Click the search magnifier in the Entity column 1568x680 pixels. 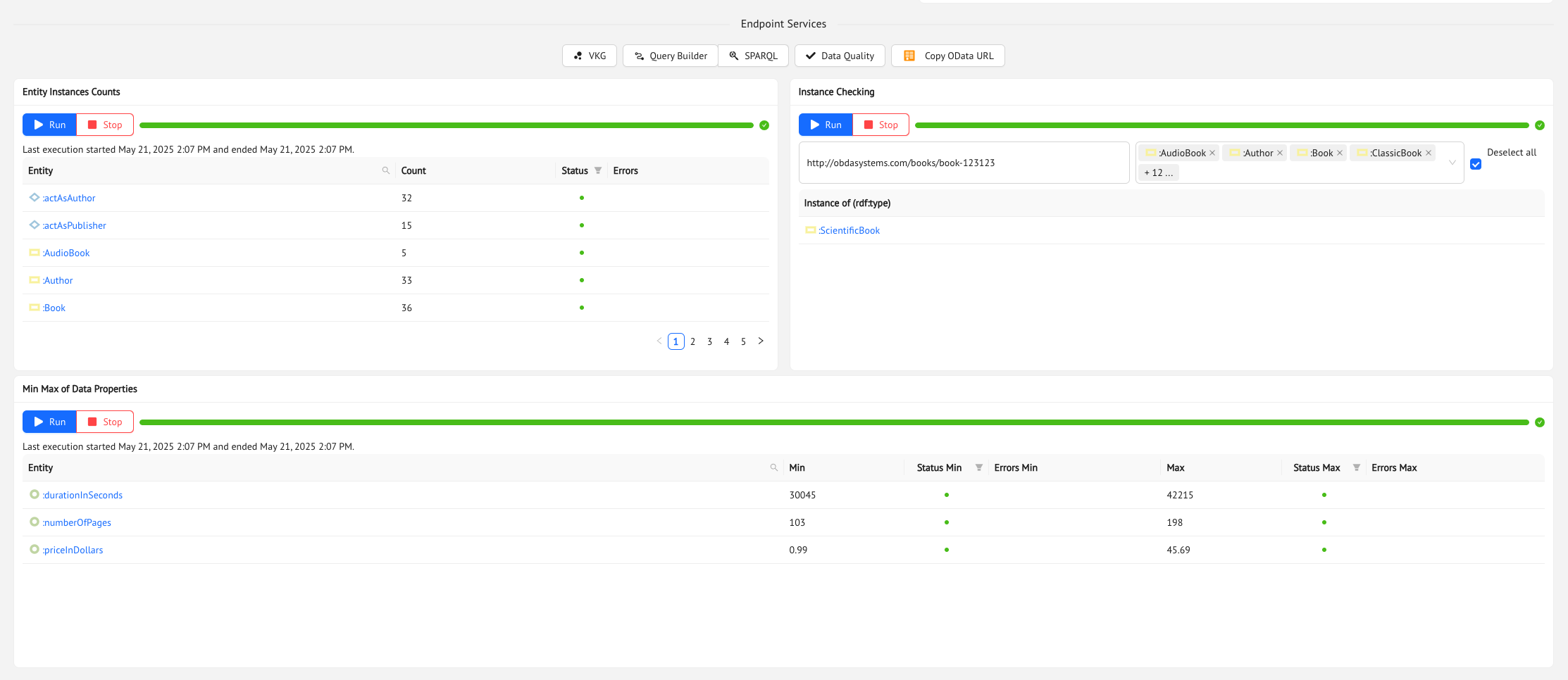[x=386, y=170]
